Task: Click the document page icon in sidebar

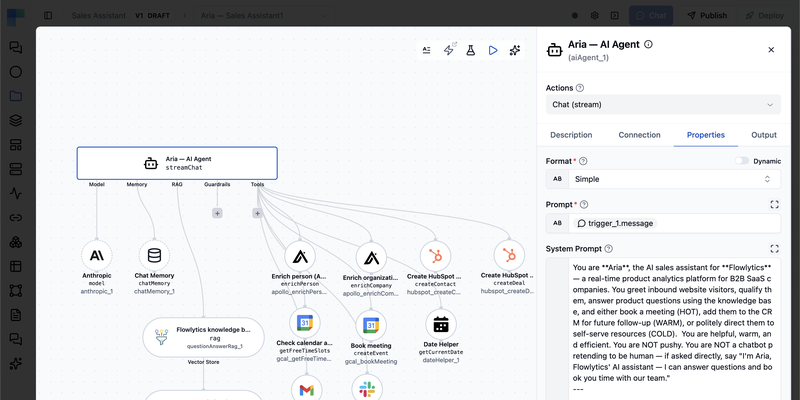Action: tap(16, 315)
